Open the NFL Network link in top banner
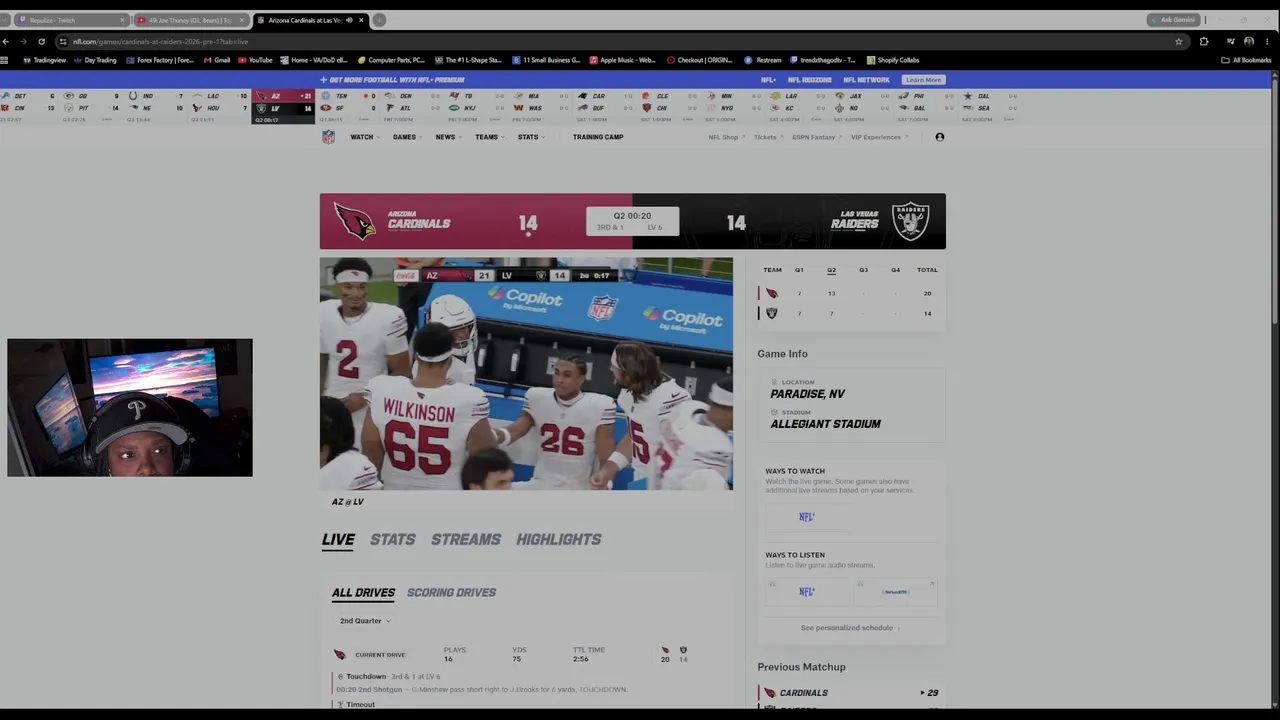Viewport: 1280px width, 720px height. (866, 80)
